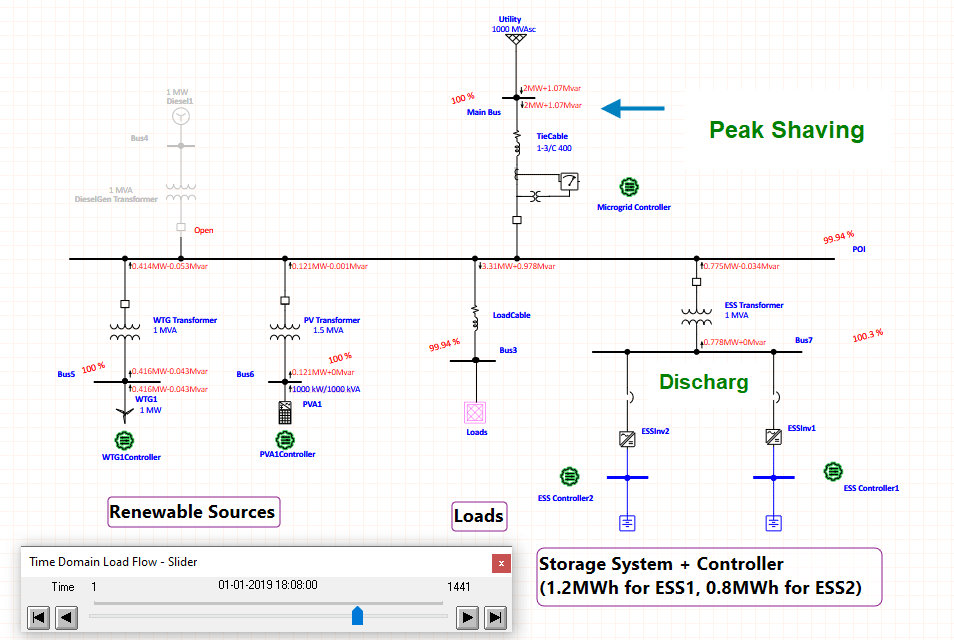
Task: Select the pink Loads element
Action: pyautogui.click(x=475, y=412)
